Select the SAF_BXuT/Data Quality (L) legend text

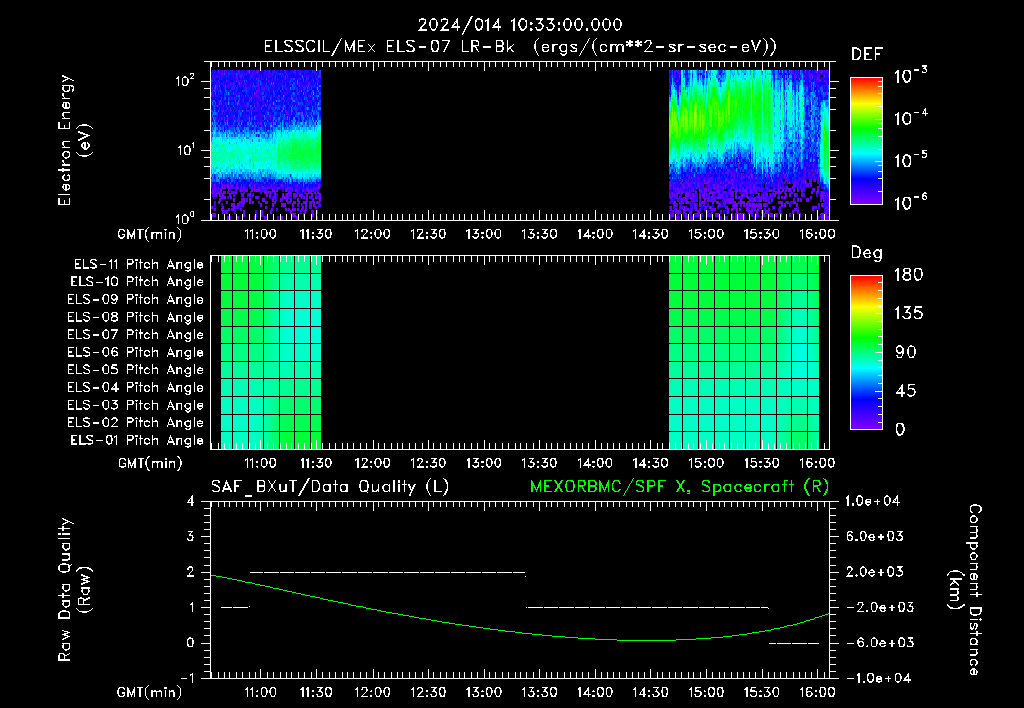pyautogui.click(x=330, y=487)
